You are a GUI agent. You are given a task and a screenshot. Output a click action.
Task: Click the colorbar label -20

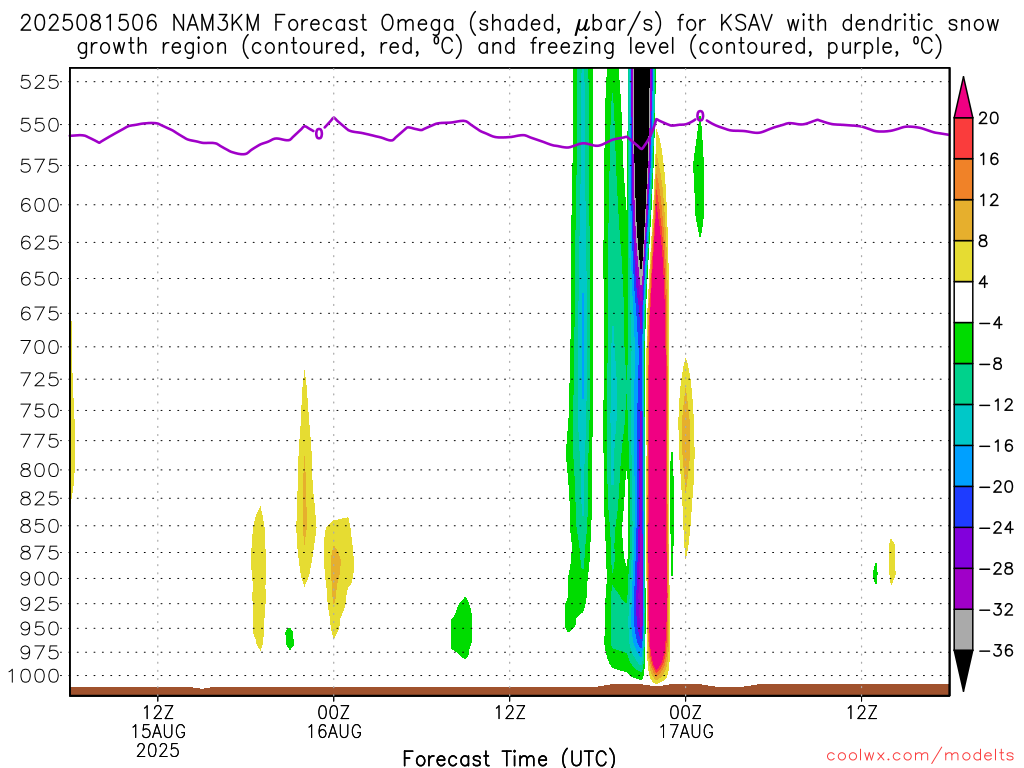[x=995, y=487]
